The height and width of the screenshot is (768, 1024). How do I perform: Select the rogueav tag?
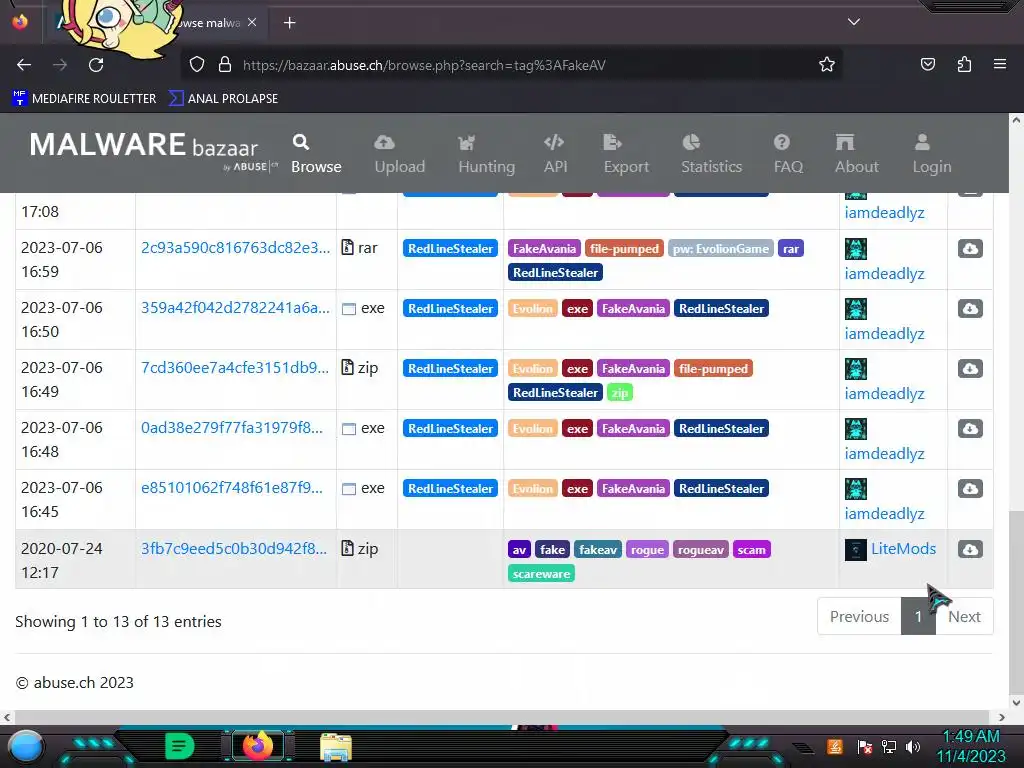(x=700, y=549)
